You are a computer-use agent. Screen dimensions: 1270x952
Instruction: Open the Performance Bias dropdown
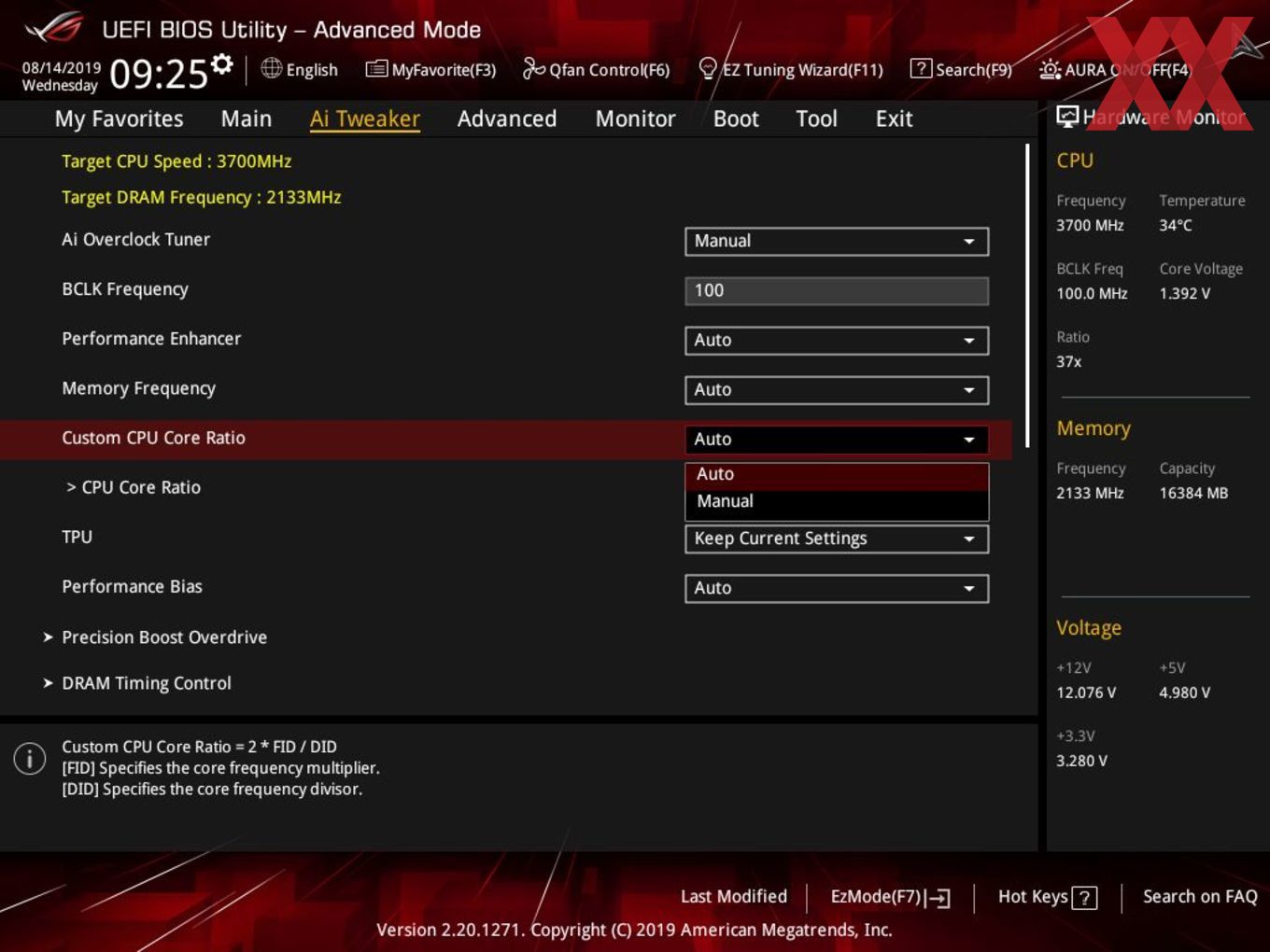[x=837, y=588]
